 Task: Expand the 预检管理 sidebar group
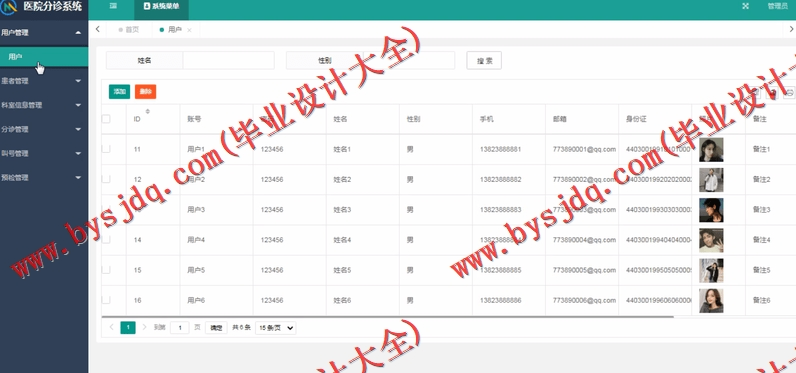click(44, 178)
